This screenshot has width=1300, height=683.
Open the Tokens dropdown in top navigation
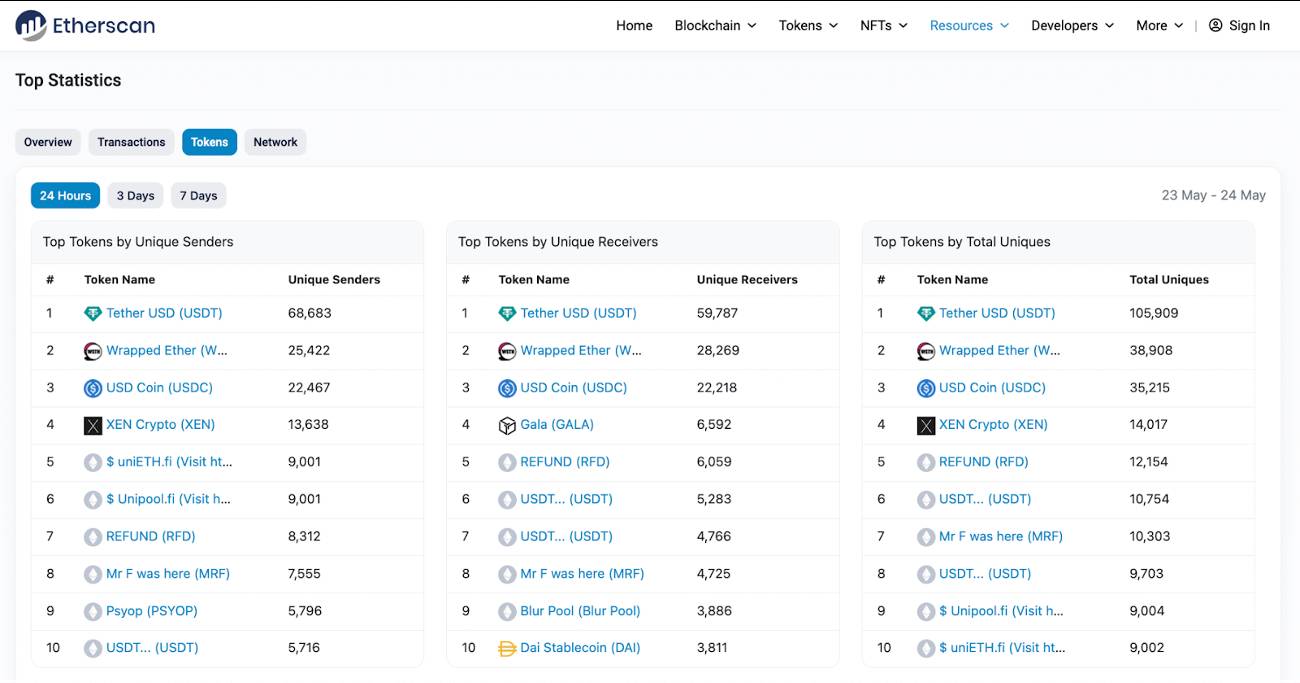(809, 25)
